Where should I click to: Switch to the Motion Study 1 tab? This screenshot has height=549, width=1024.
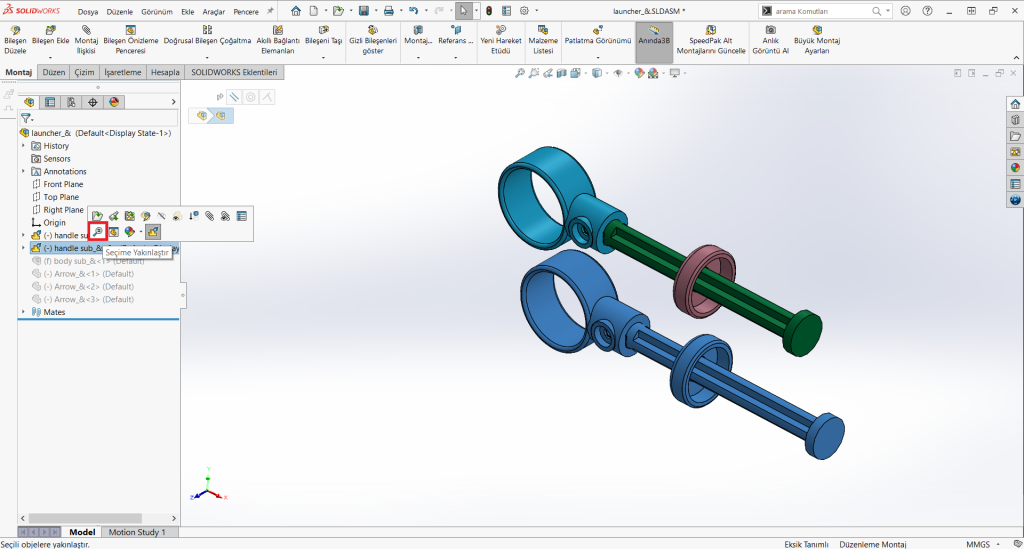point(137,532)
